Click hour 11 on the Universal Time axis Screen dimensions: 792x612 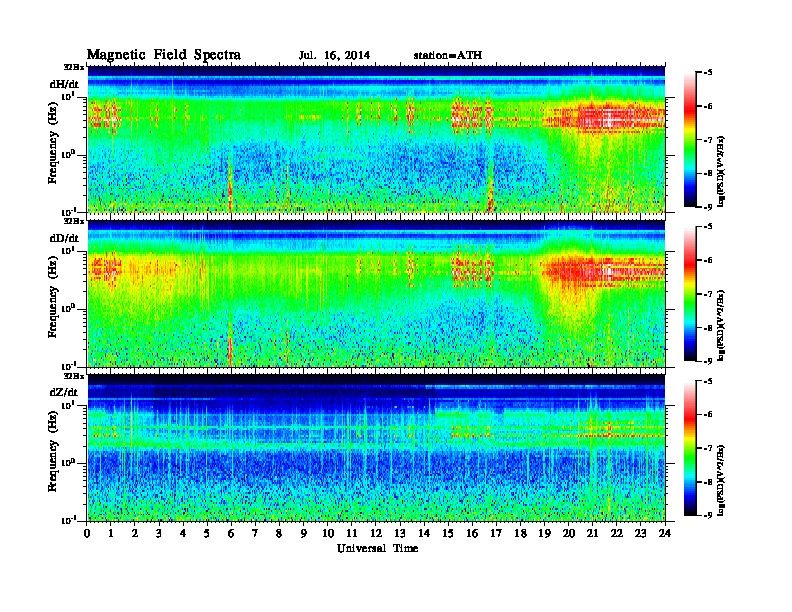[x=352, y=534]
